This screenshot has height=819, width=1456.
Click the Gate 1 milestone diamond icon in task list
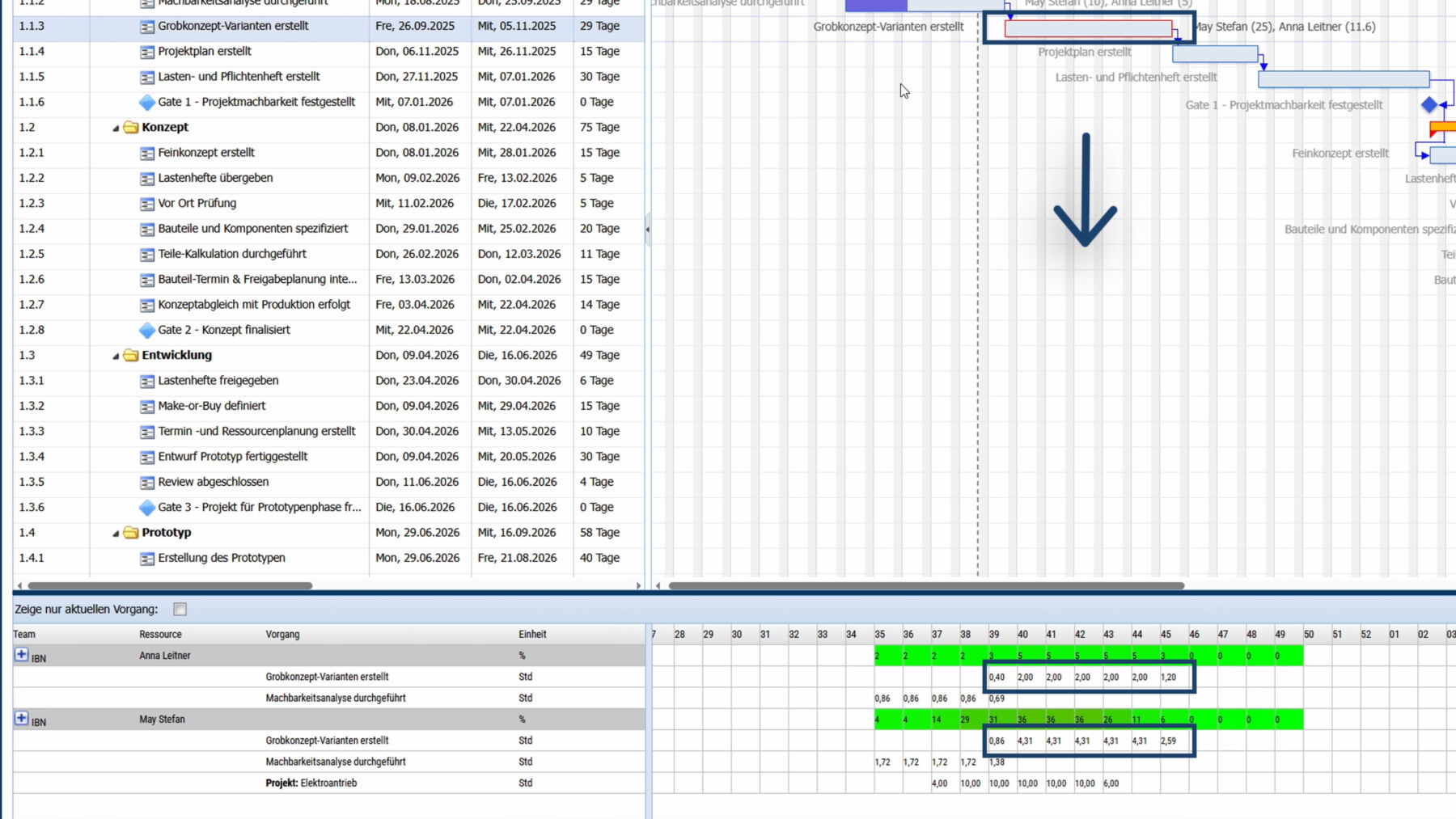(146, 102)
